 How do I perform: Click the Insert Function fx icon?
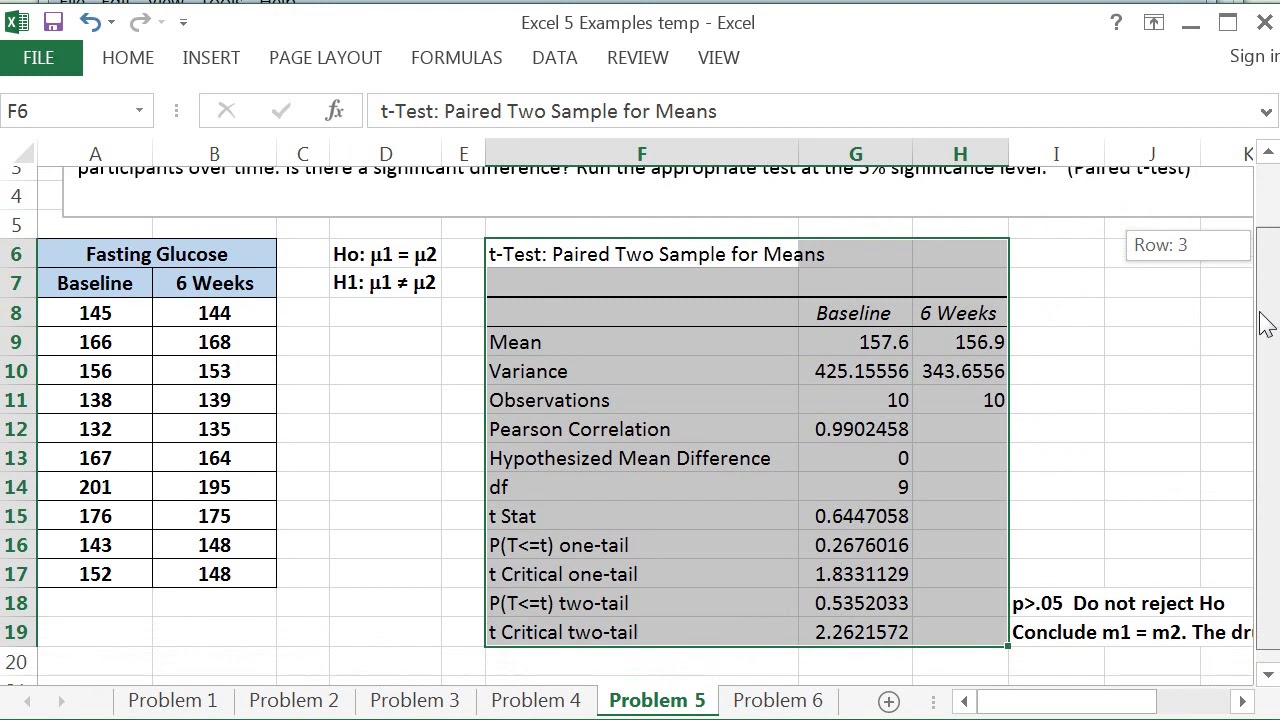[335, 111]
